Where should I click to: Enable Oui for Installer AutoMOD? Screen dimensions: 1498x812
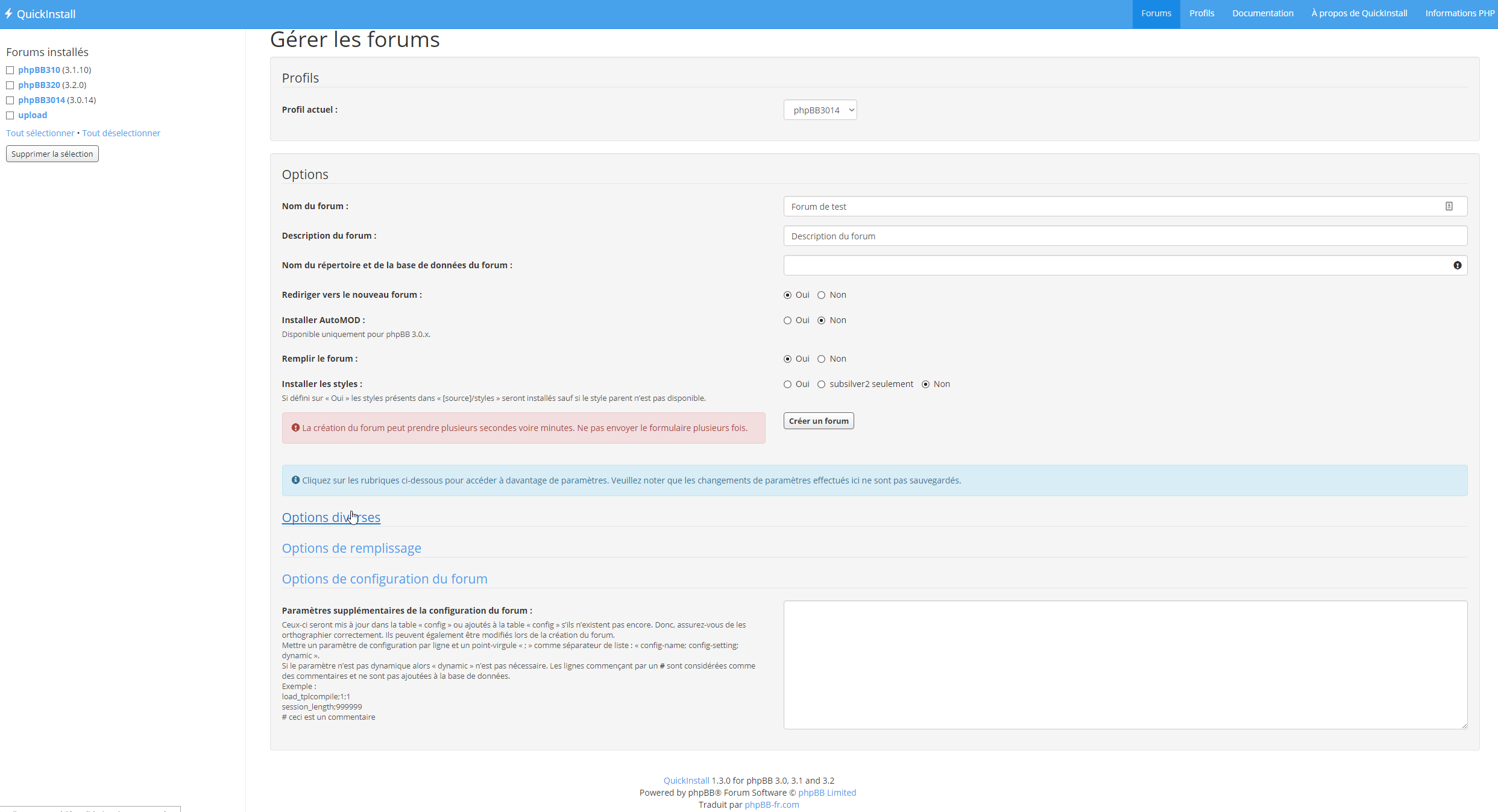coord(787,320)
